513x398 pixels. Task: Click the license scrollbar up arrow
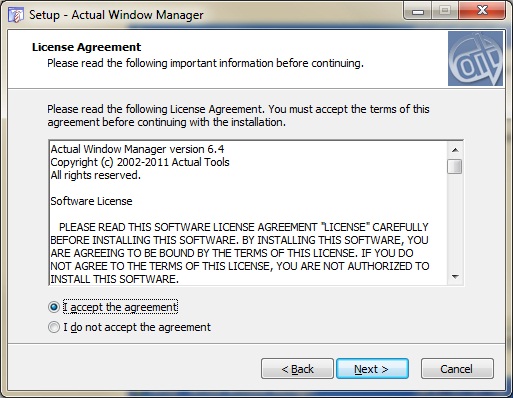(455, 150)
